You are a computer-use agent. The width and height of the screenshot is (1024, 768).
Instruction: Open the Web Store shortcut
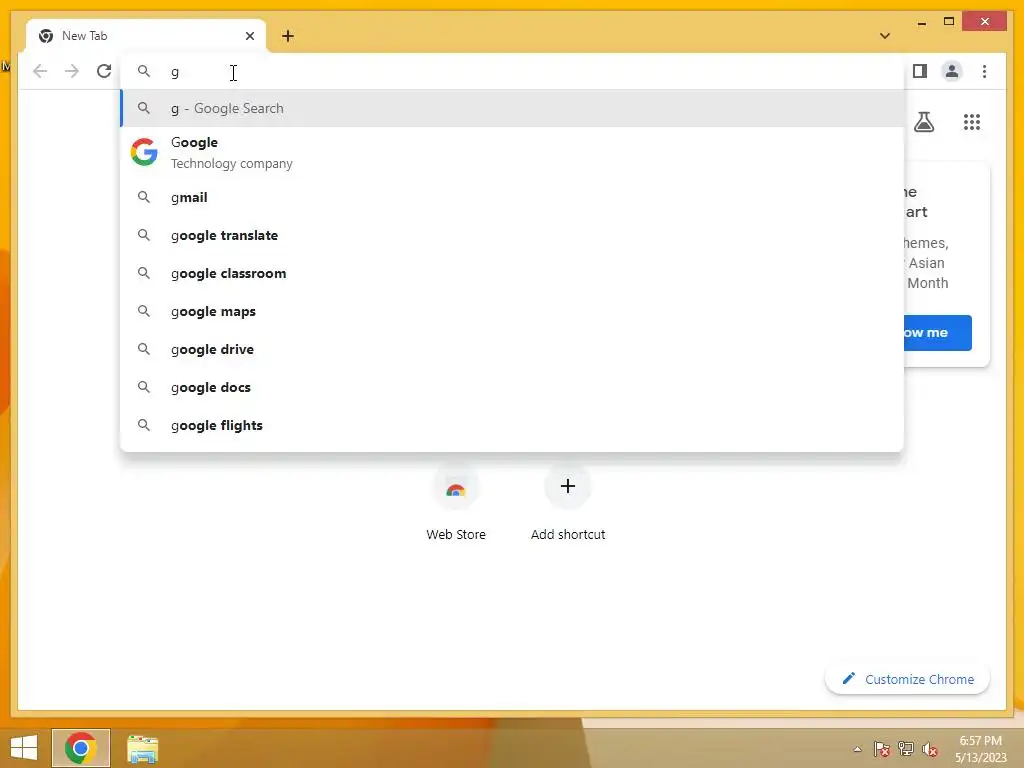click(x=456, y=504)
